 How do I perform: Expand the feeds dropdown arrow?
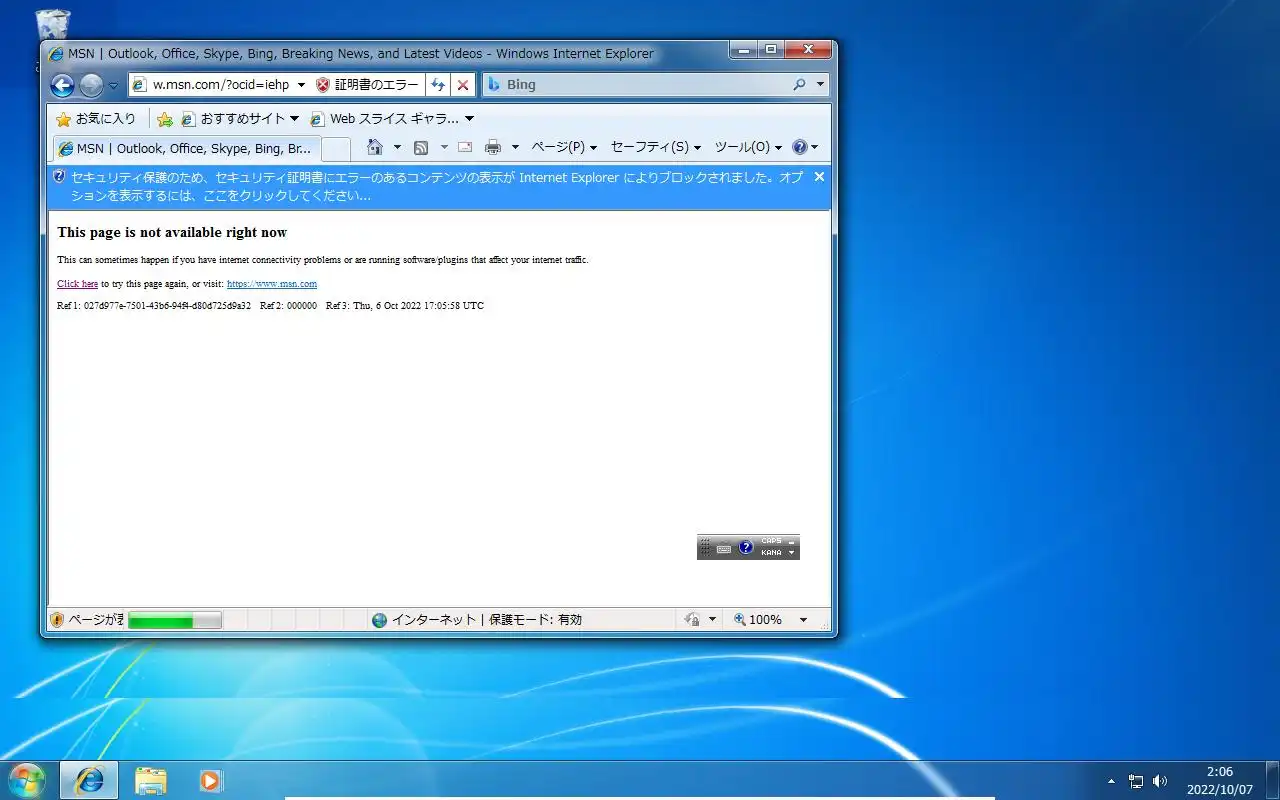[x=444, y=147]
